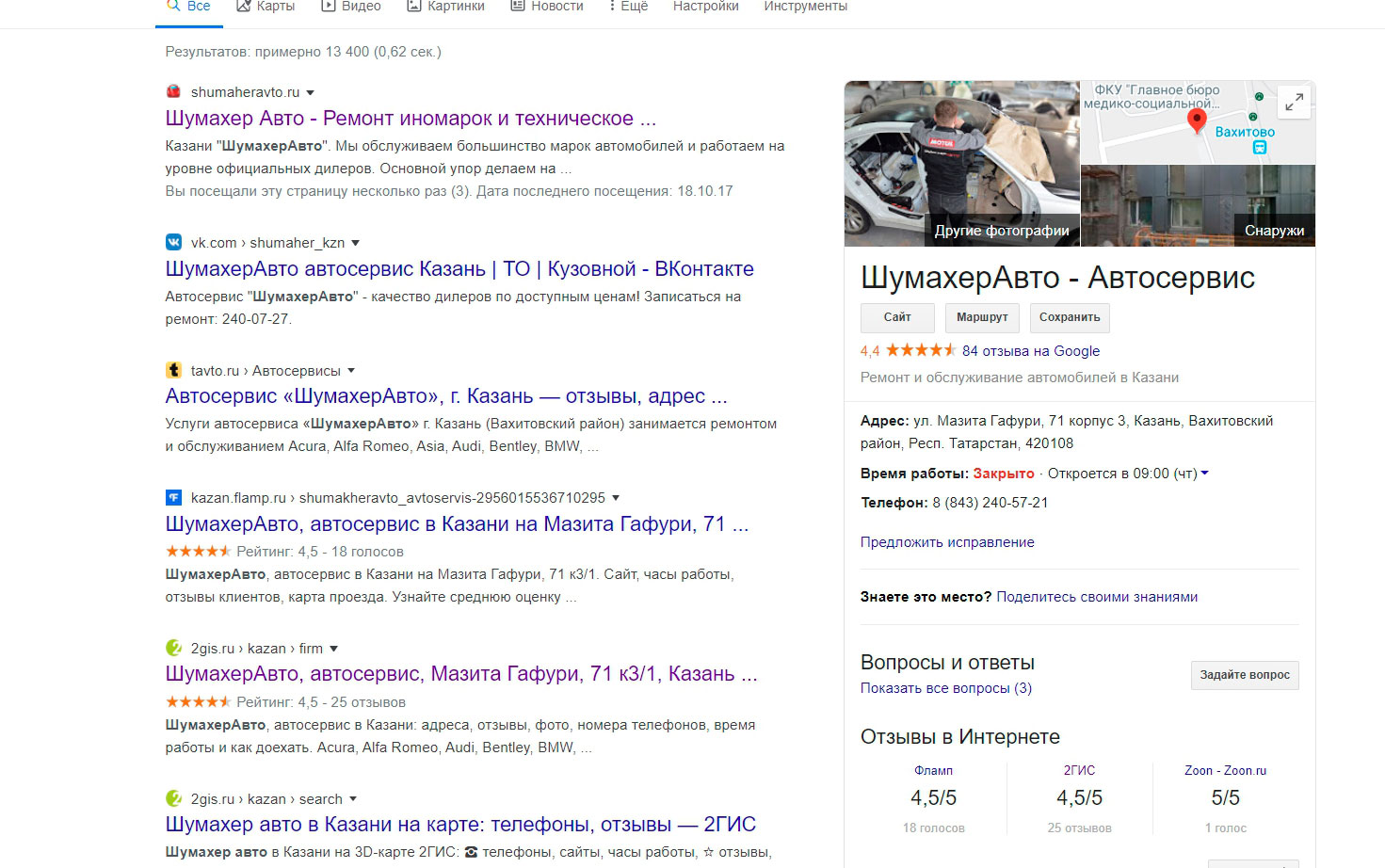Image resolution: width=1385 pixels, height=868 pixels.
Task: Click the 5/5 rating under Zoon
Action: pyautogui.click(x=1225, y=797)
